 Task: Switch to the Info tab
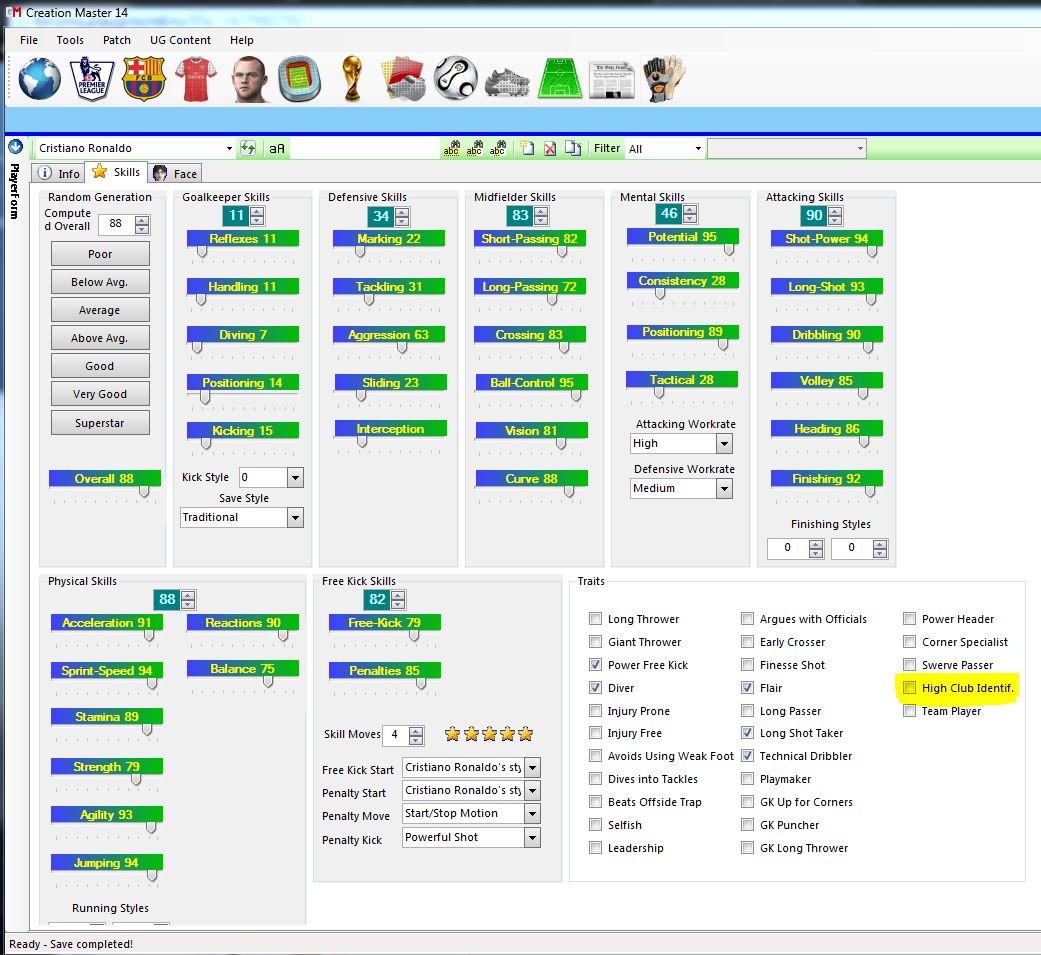click(x=59, y=173)
